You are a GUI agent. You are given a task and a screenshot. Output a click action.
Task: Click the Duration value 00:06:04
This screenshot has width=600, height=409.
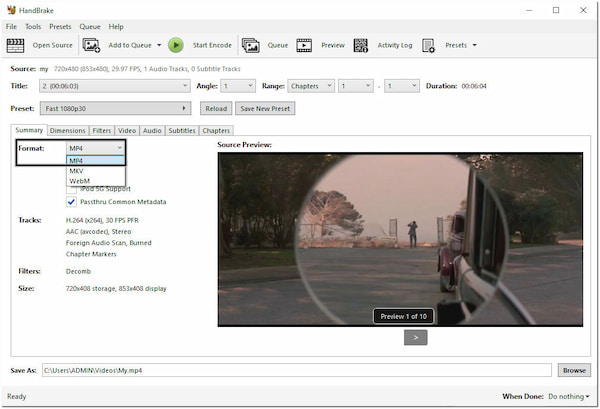point(474,86)
